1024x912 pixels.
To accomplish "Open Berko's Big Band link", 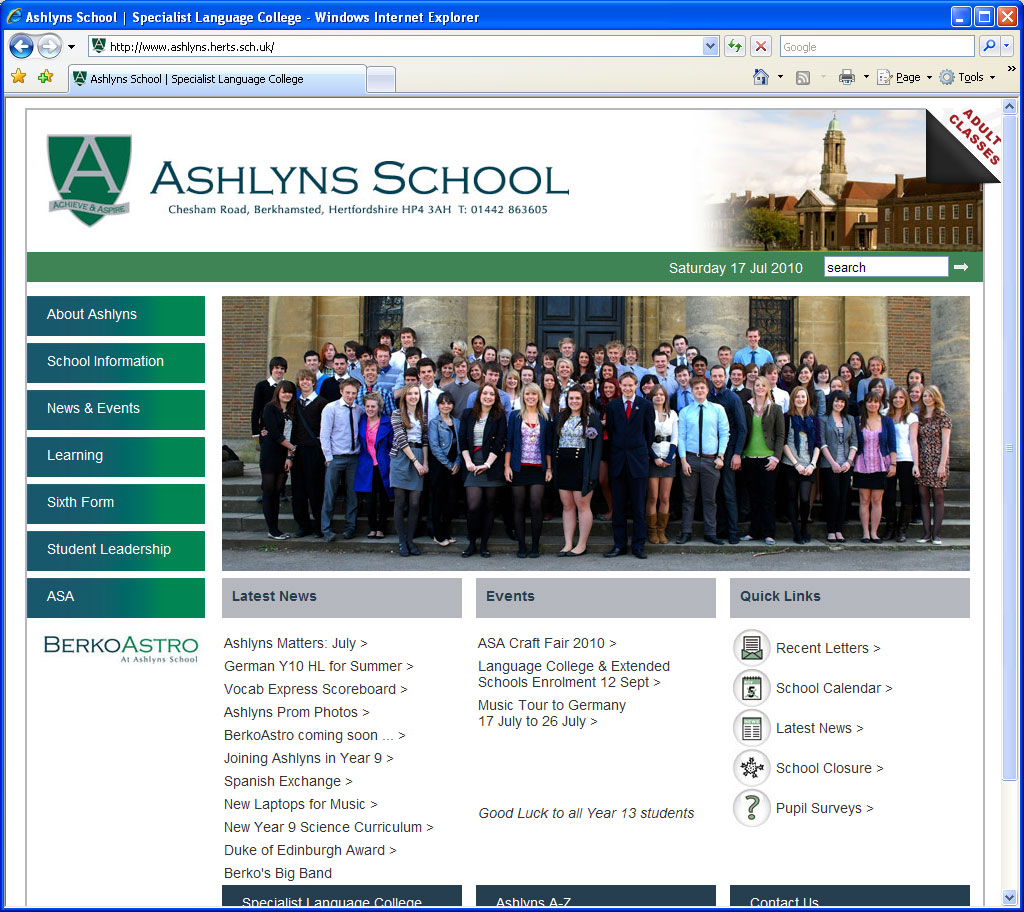I will 278,873.
